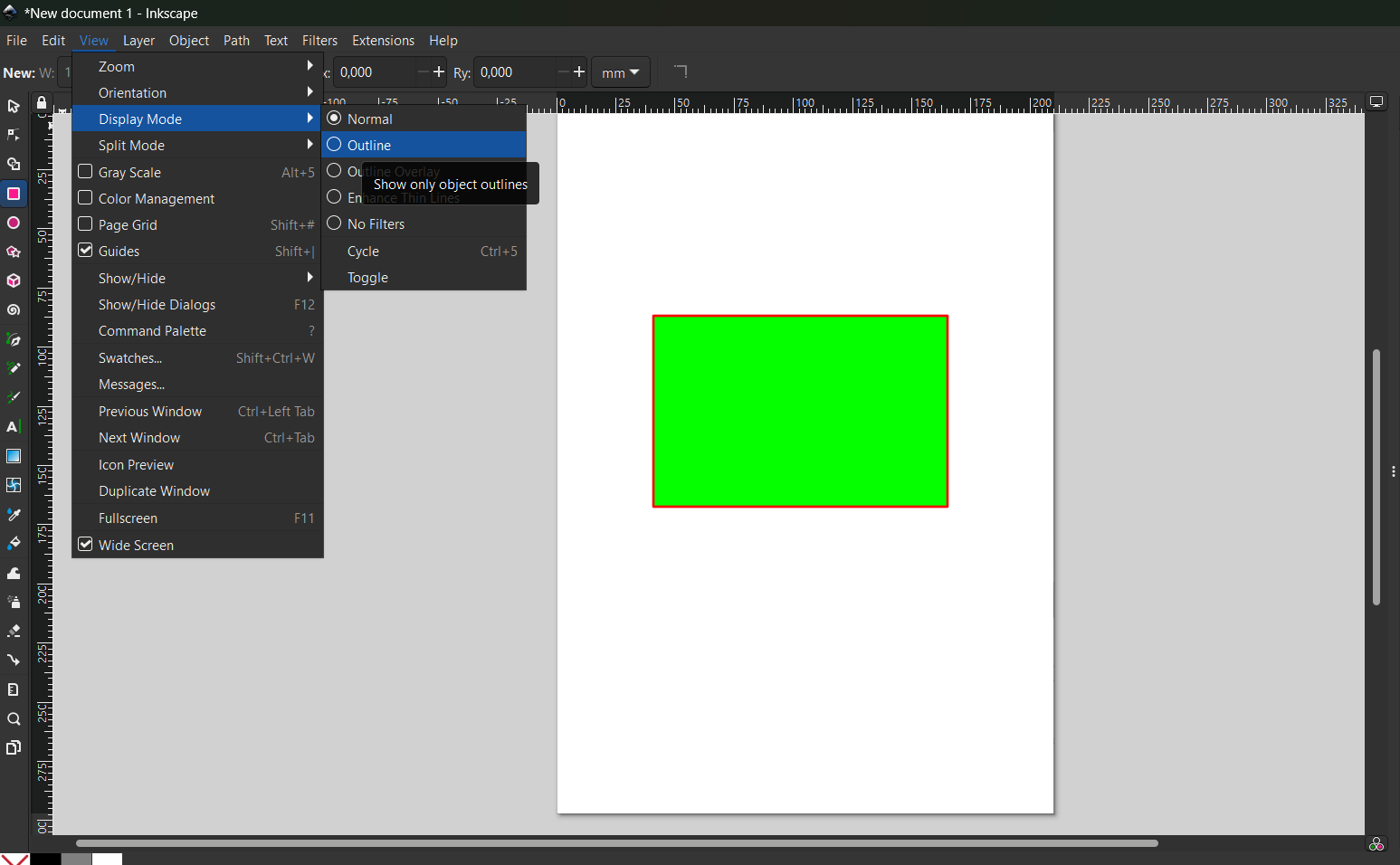Select the Mesh gradient tool
The width and height of the screenshot is (1400, 865).
click(x=14, y=485)
